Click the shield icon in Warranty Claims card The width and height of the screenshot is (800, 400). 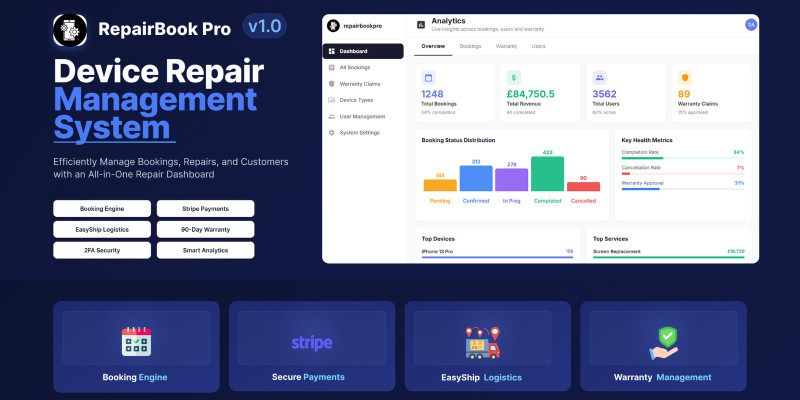click(x=685, y=77)
